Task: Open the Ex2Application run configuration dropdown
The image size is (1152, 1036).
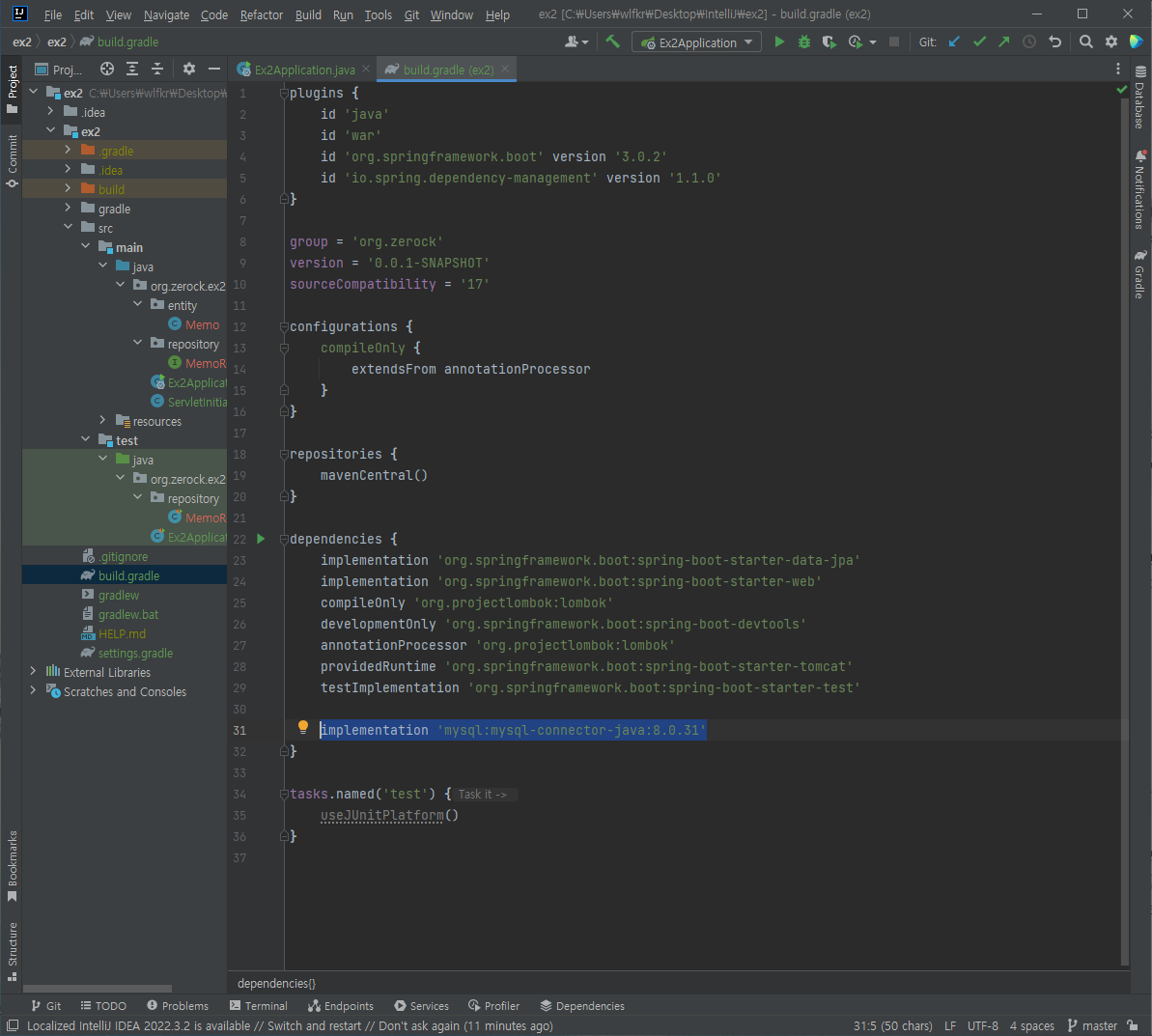Action: point(696,42)
